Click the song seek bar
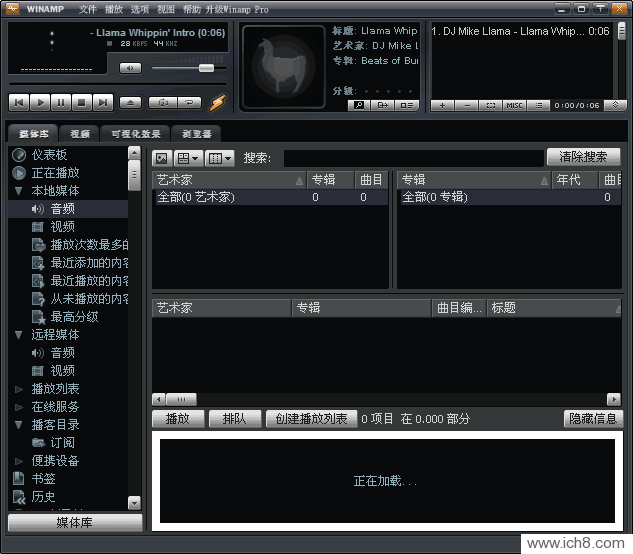 pos(117,84)
